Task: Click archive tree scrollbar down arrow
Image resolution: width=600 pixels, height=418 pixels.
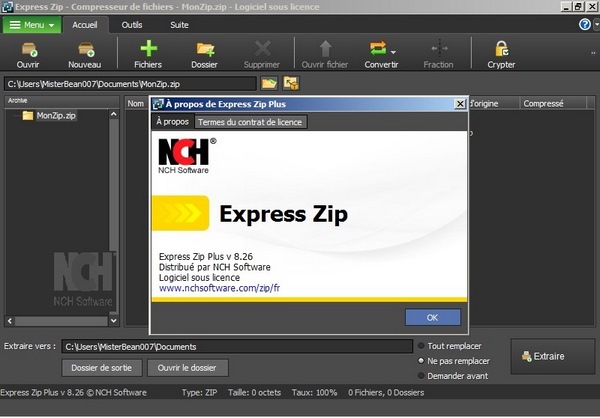Action: pyautogui.click(x=113, y=321)
